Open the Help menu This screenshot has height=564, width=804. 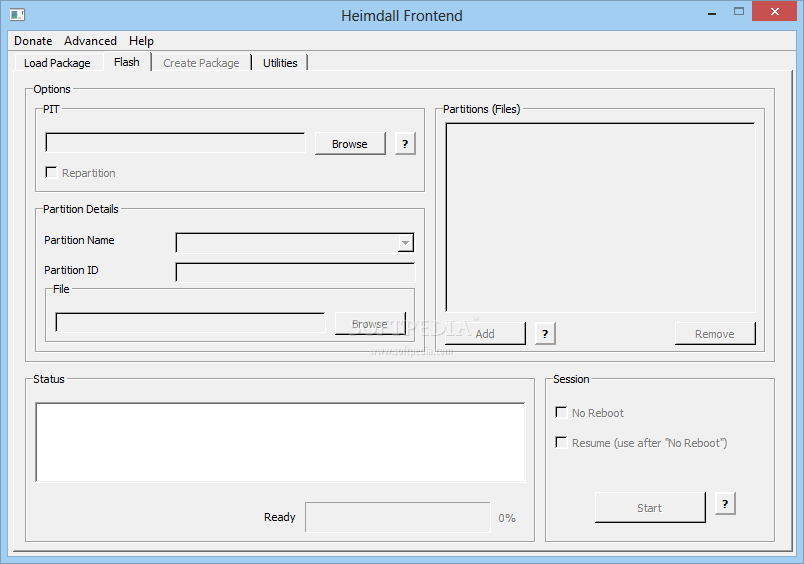[141, 41]
